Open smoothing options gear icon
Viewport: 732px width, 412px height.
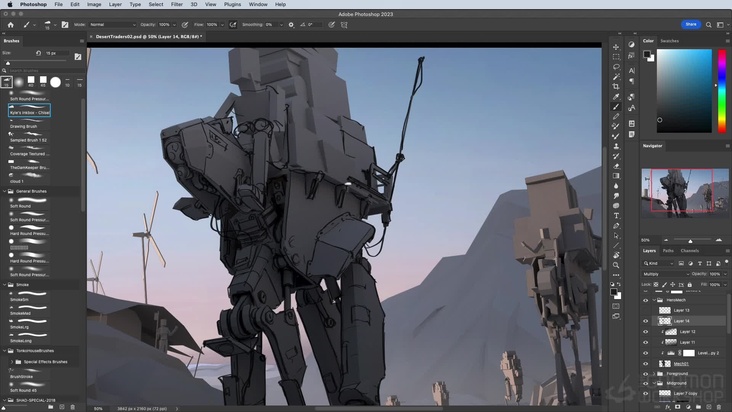[x=291, y=25]
